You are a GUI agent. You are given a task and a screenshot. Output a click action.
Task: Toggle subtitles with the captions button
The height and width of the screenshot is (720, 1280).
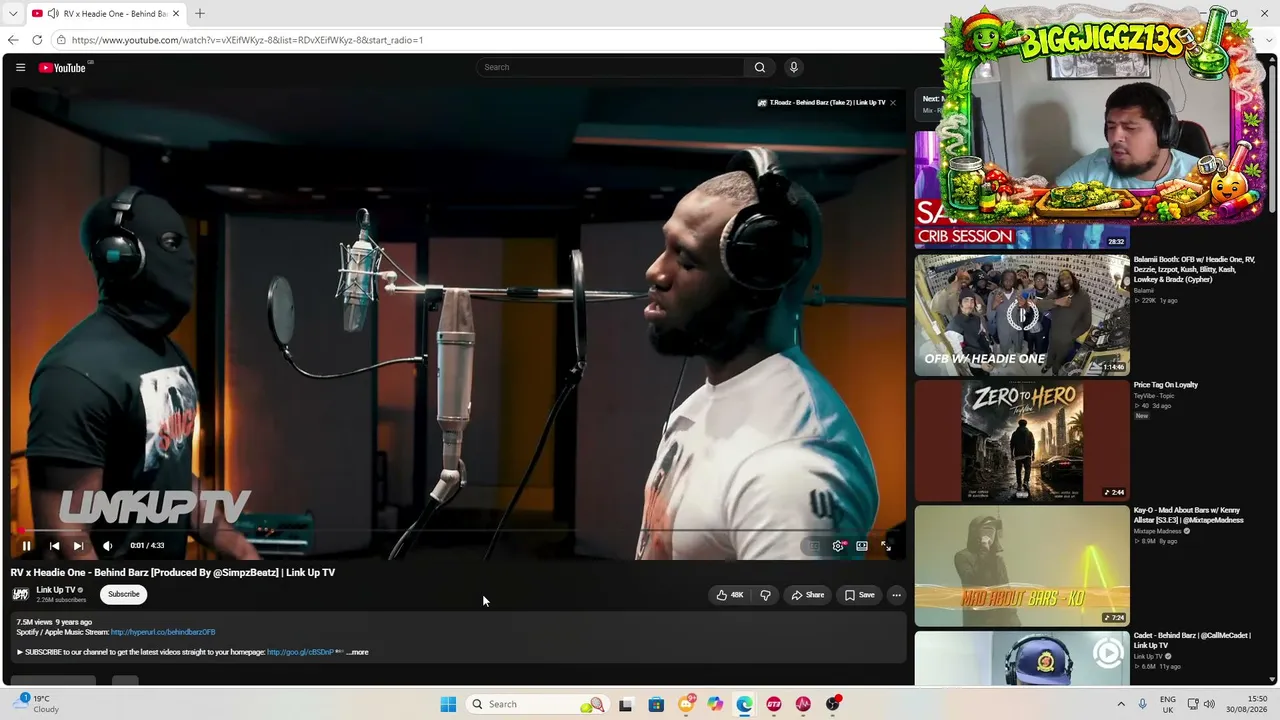[814, 546]
